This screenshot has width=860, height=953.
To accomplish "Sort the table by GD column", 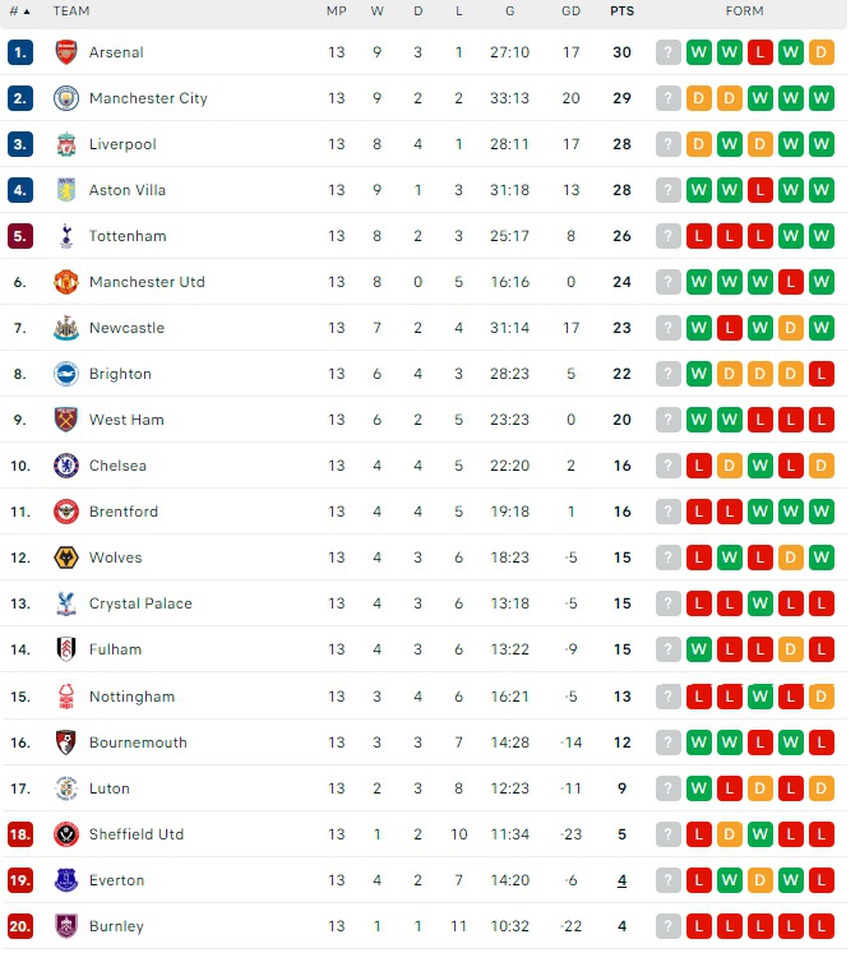I will (571, 11).
